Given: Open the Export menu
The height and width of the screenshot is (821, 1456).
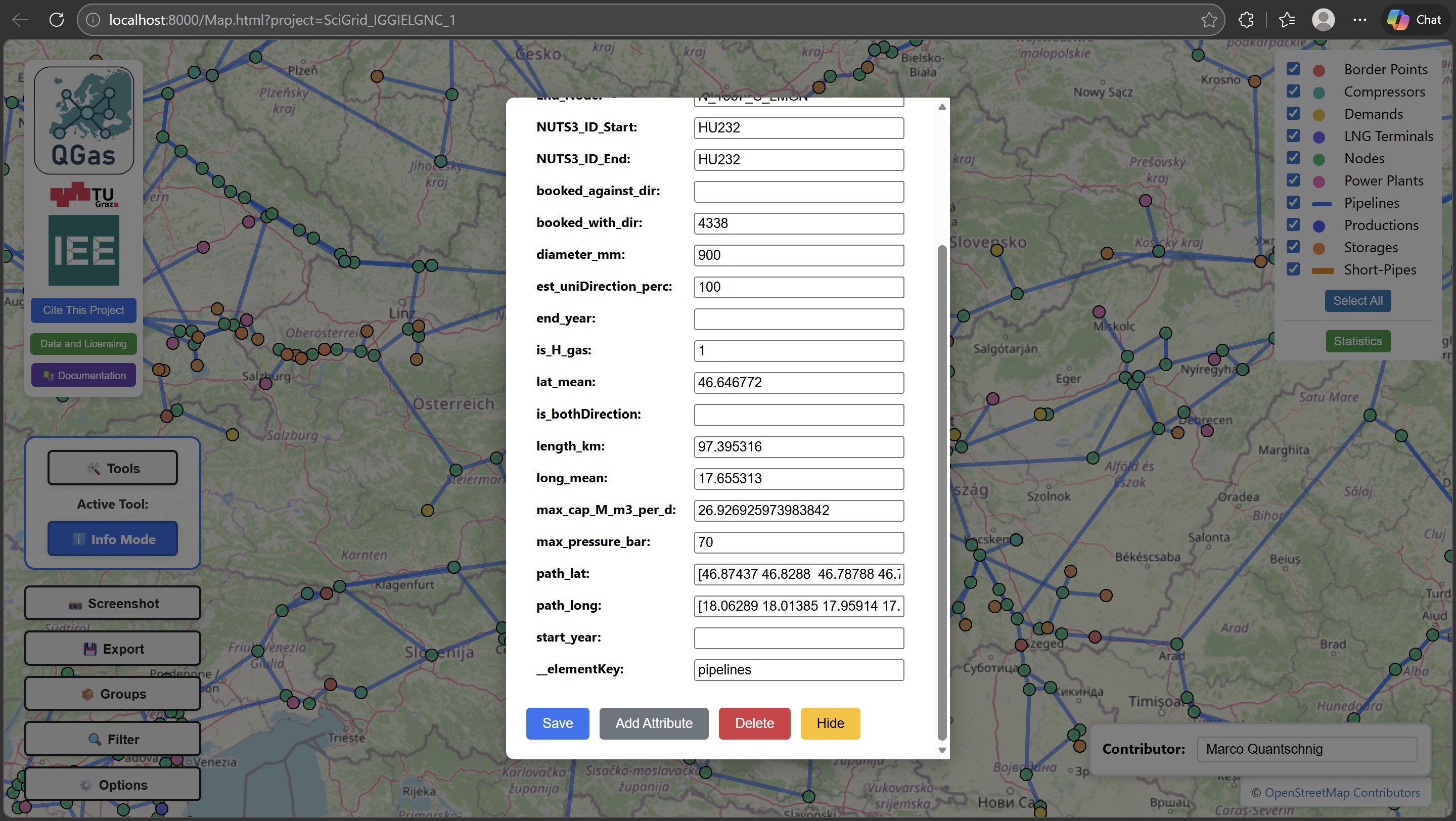Looking at the screenshot, I should pyautogui.click(x=112, y=649).
